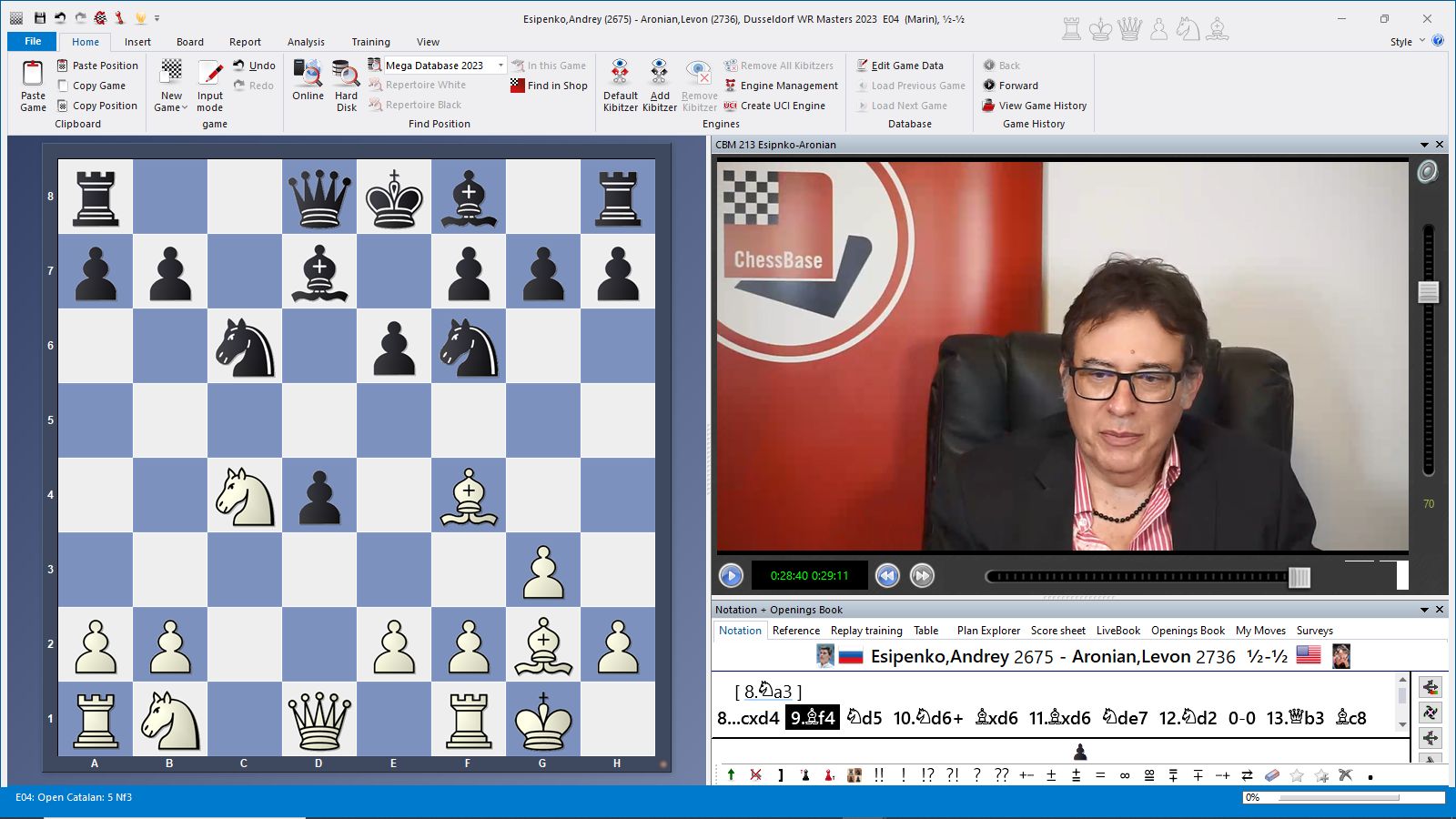
Task: Insert the double exclamation '!!' annotation symbol
Action: [x=878, y=775]
